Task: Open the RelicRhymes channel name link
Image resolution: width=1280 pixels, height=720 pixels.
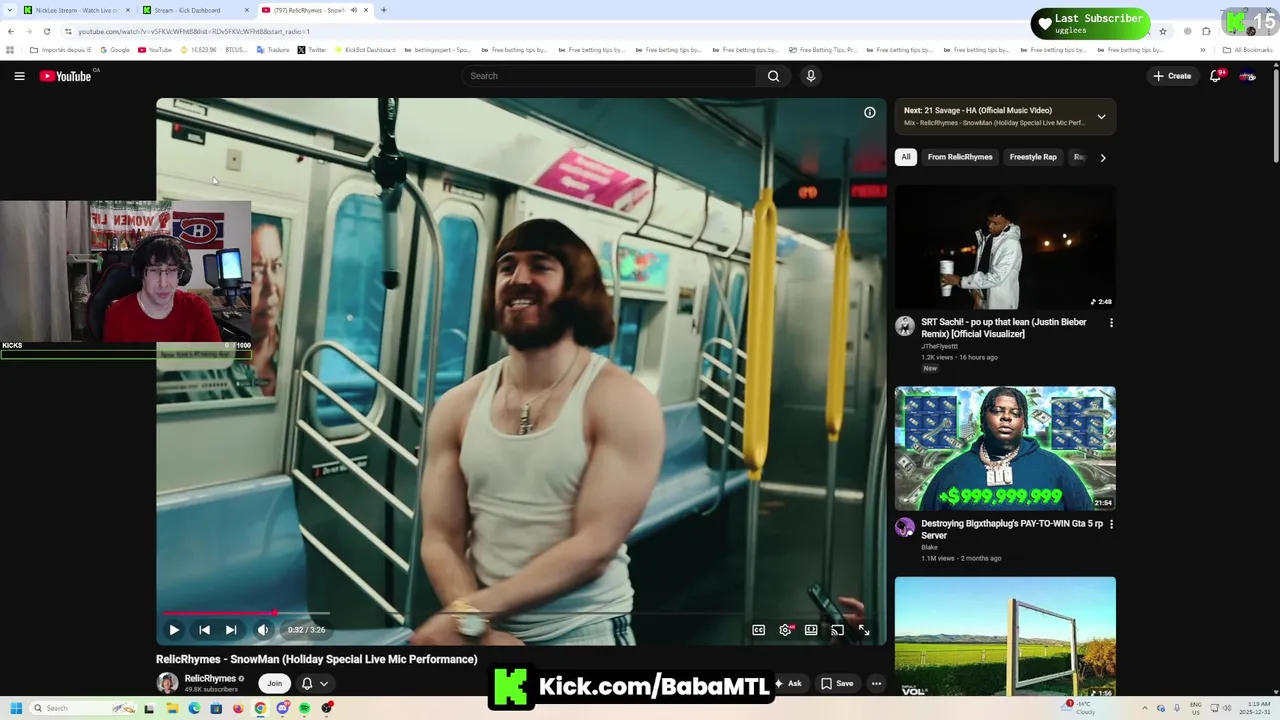Action: coord(209,678)
